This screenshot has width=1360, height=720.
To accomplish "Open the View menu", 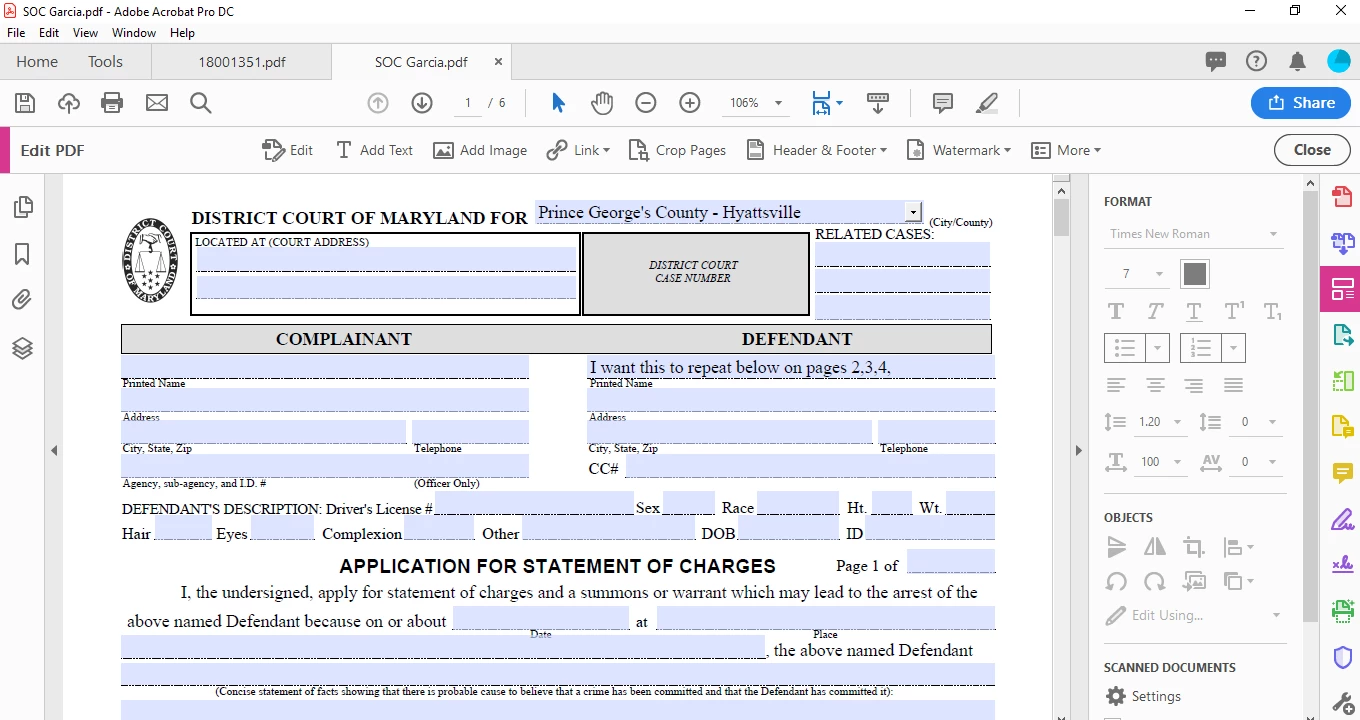I will [x=86, y=33].
